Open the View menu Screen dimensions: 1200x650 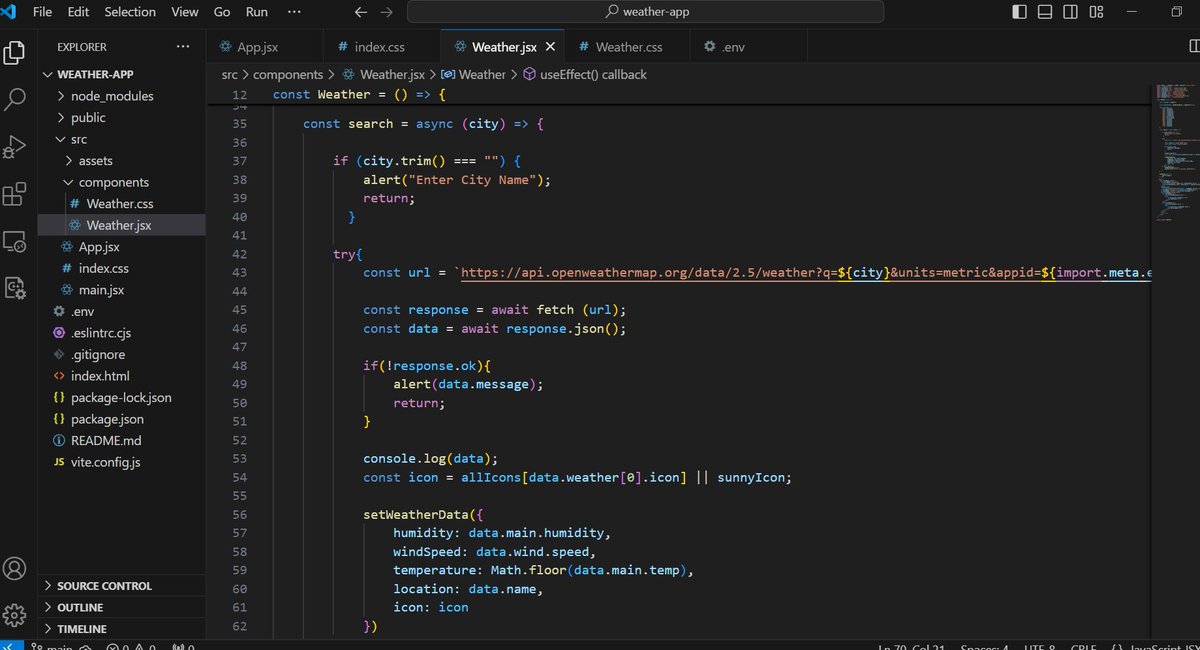185,12
